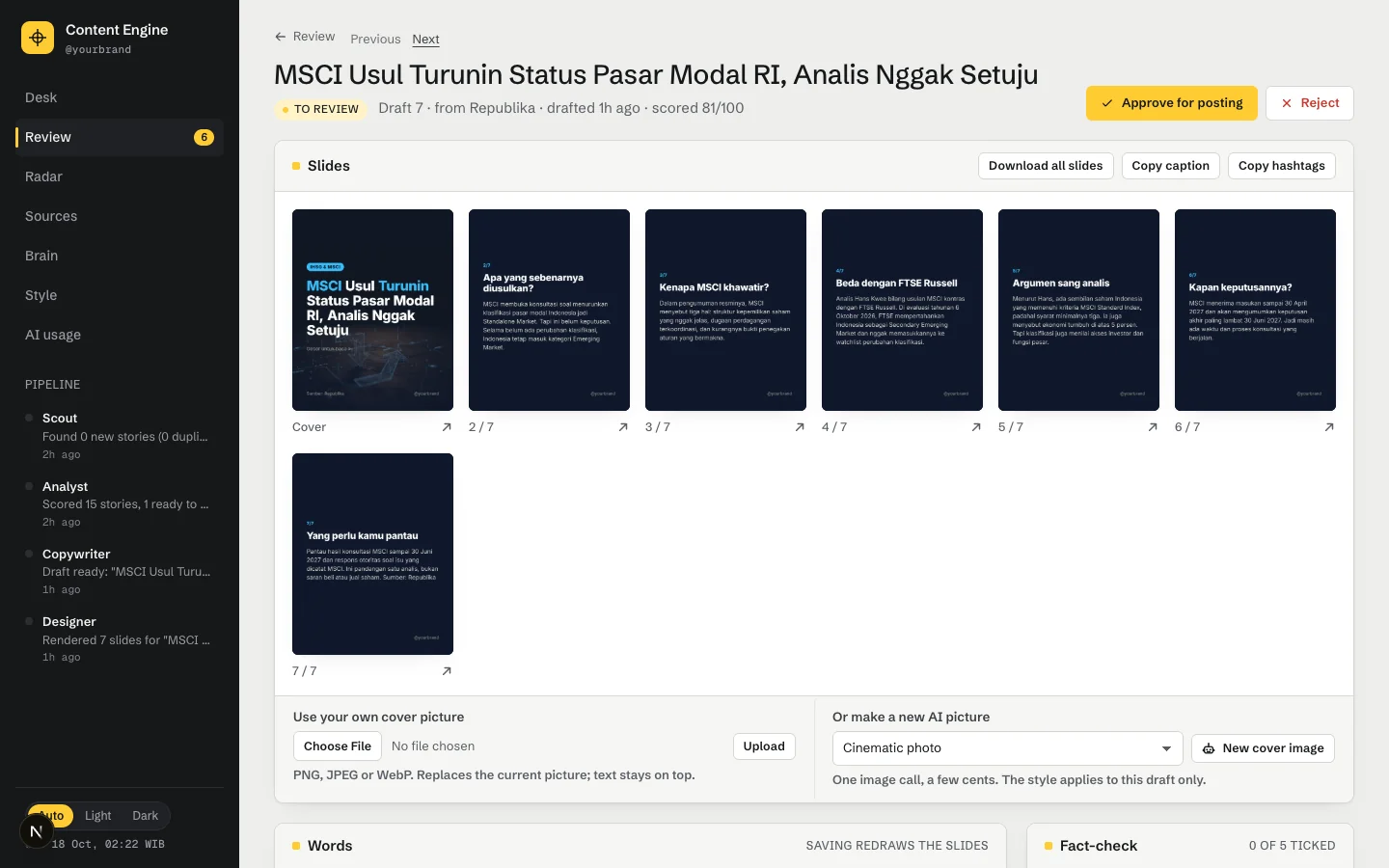The image size is (1389, 868).
Task: Select the Cover slide thumbnail
Action: pos(372,310)
